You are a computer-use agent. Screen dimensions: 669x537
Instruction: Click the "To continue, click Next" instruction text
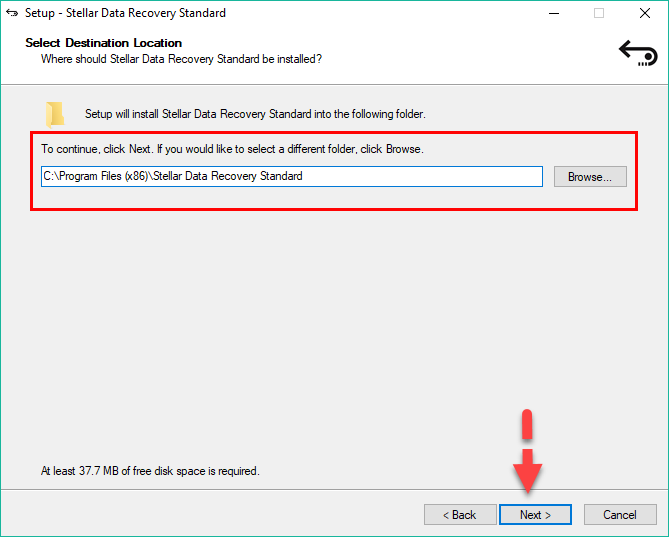[232, 149]
